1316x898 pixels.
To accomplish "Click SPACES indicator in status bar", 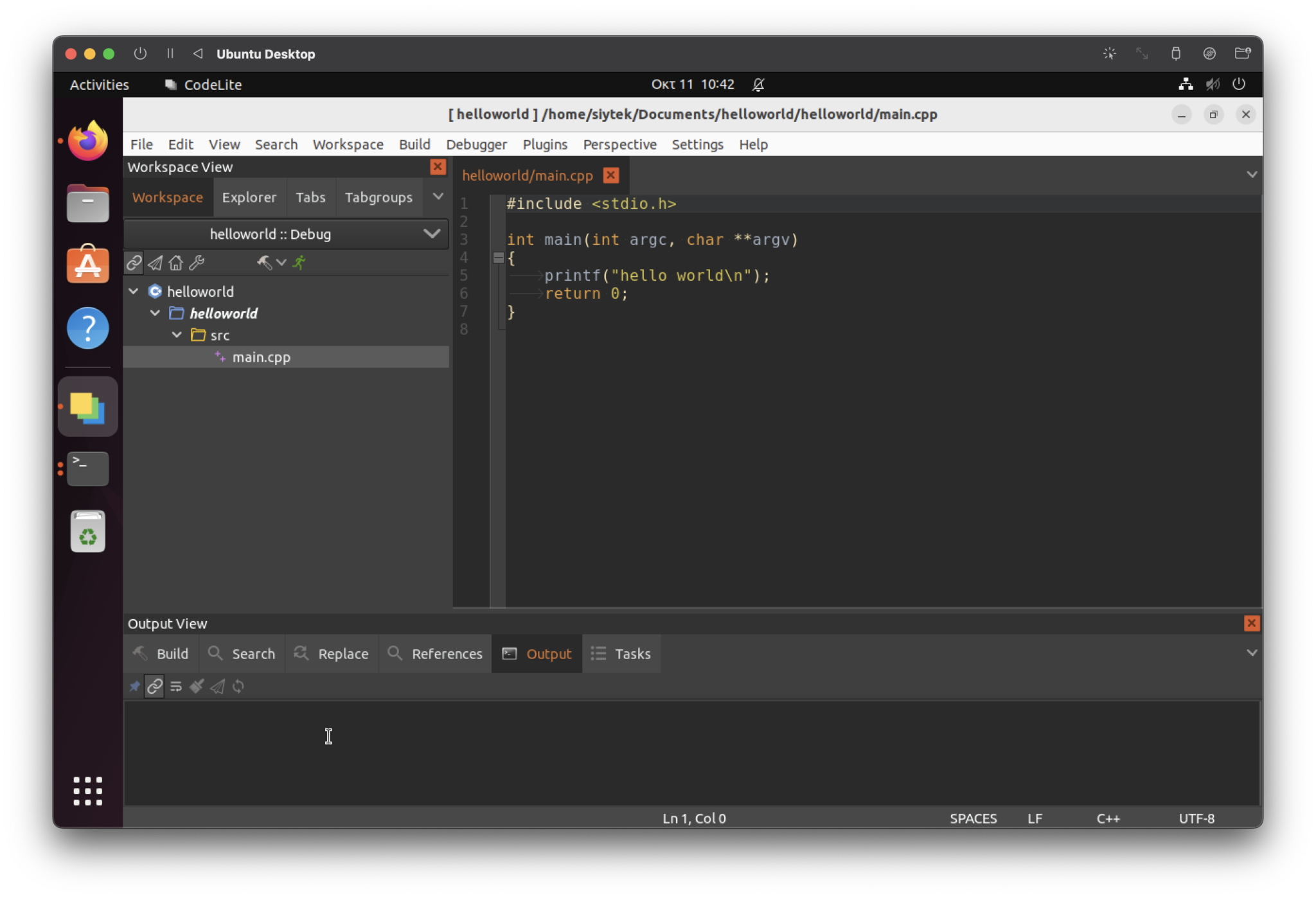I will pos(973,818).
